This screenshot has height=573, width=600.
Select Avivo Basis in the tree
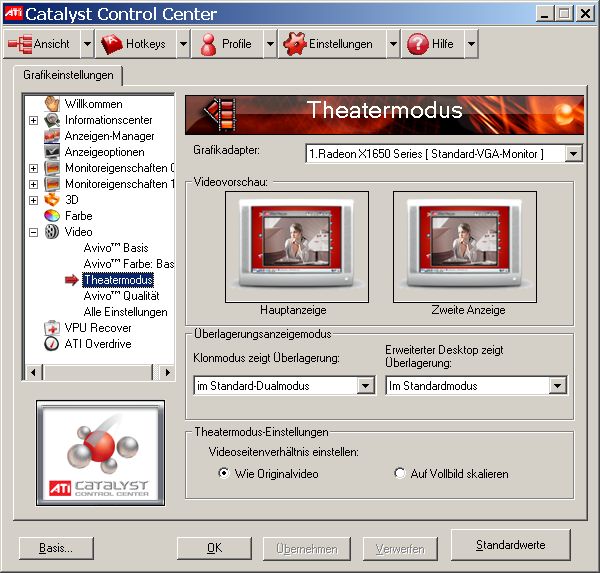coord(116,248)
